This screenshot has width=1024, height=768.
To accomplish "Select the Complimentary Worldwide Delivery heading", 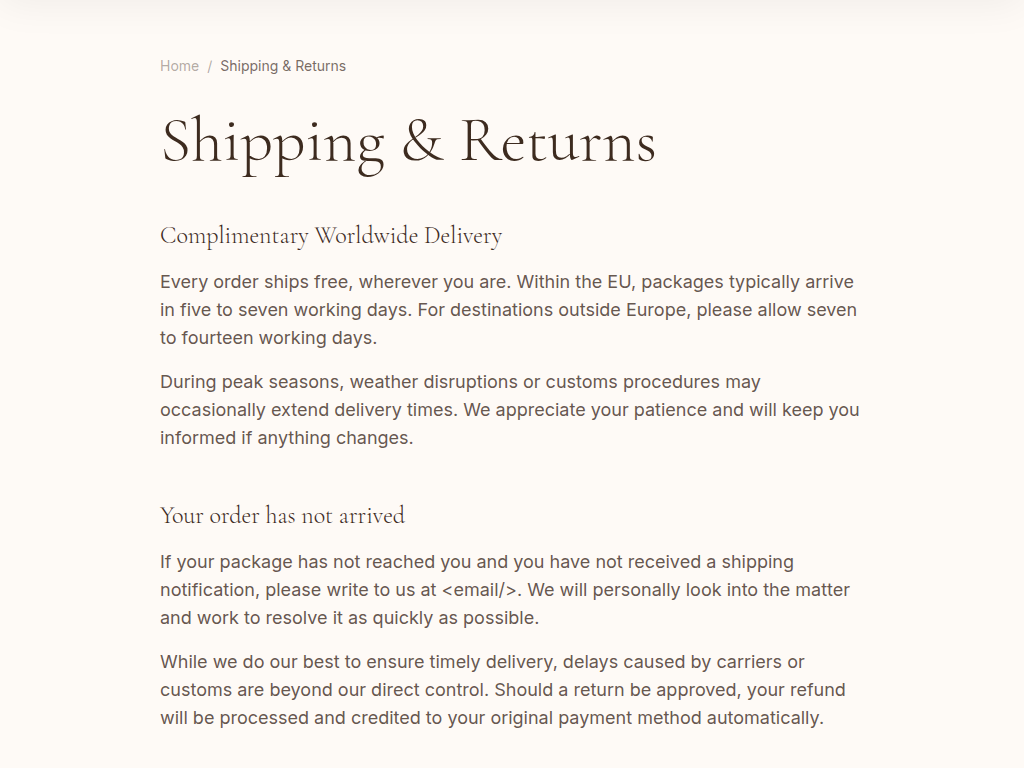I will coord(331,236).
